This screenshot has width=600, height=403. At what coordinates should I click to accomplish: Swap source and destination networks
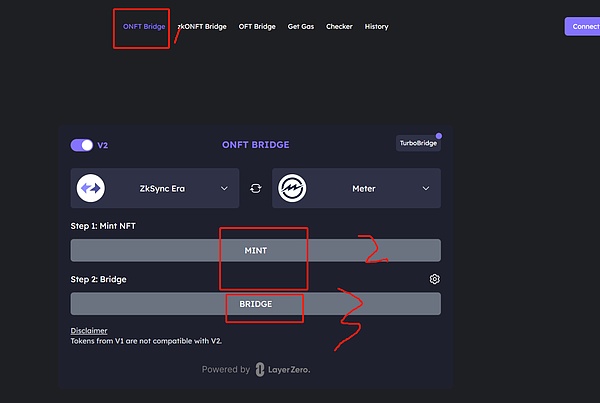coord(256,188)
